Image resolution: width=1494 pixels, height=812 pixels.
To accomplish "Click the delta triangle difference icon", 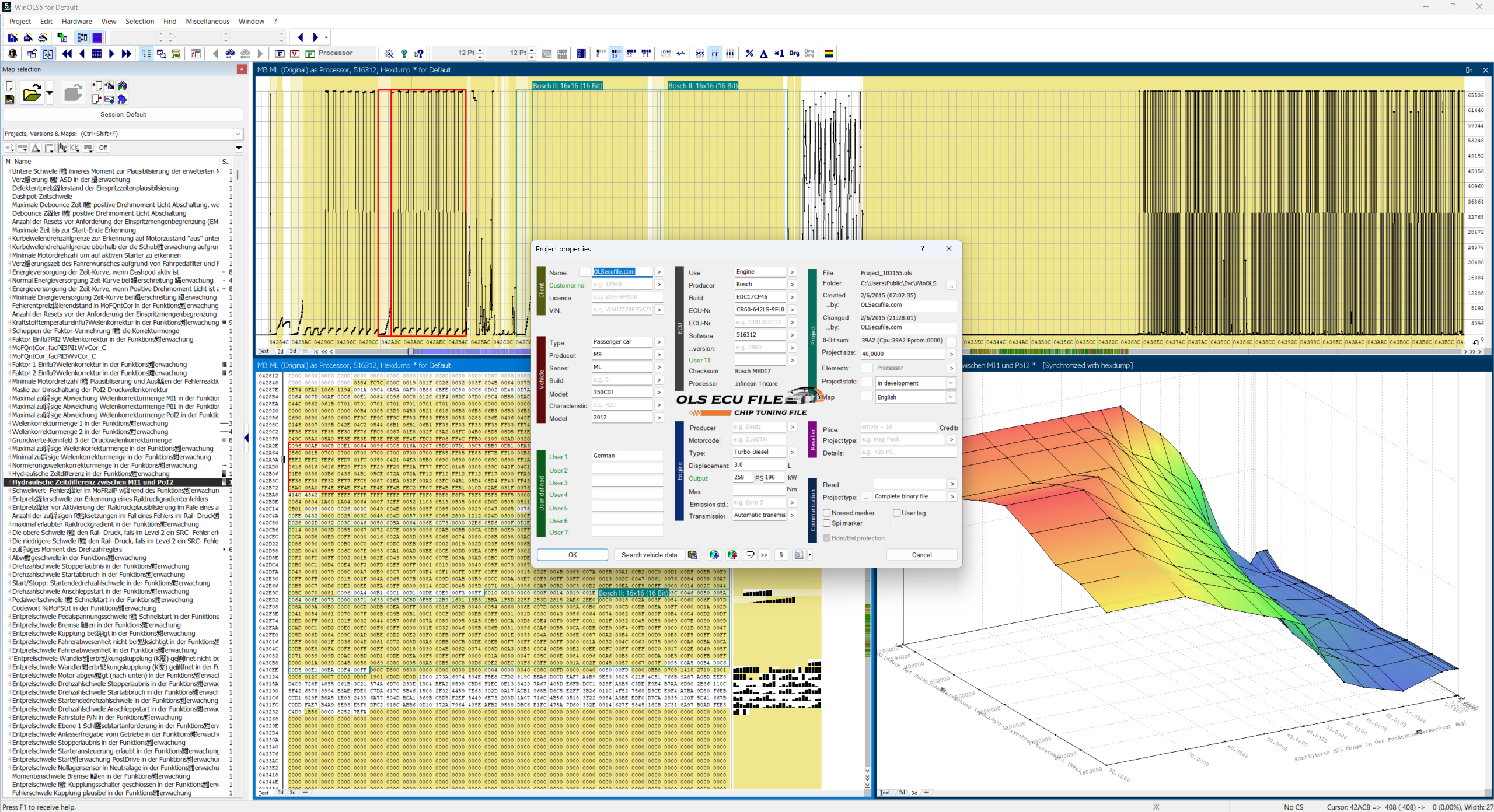I will pos(764,54).
